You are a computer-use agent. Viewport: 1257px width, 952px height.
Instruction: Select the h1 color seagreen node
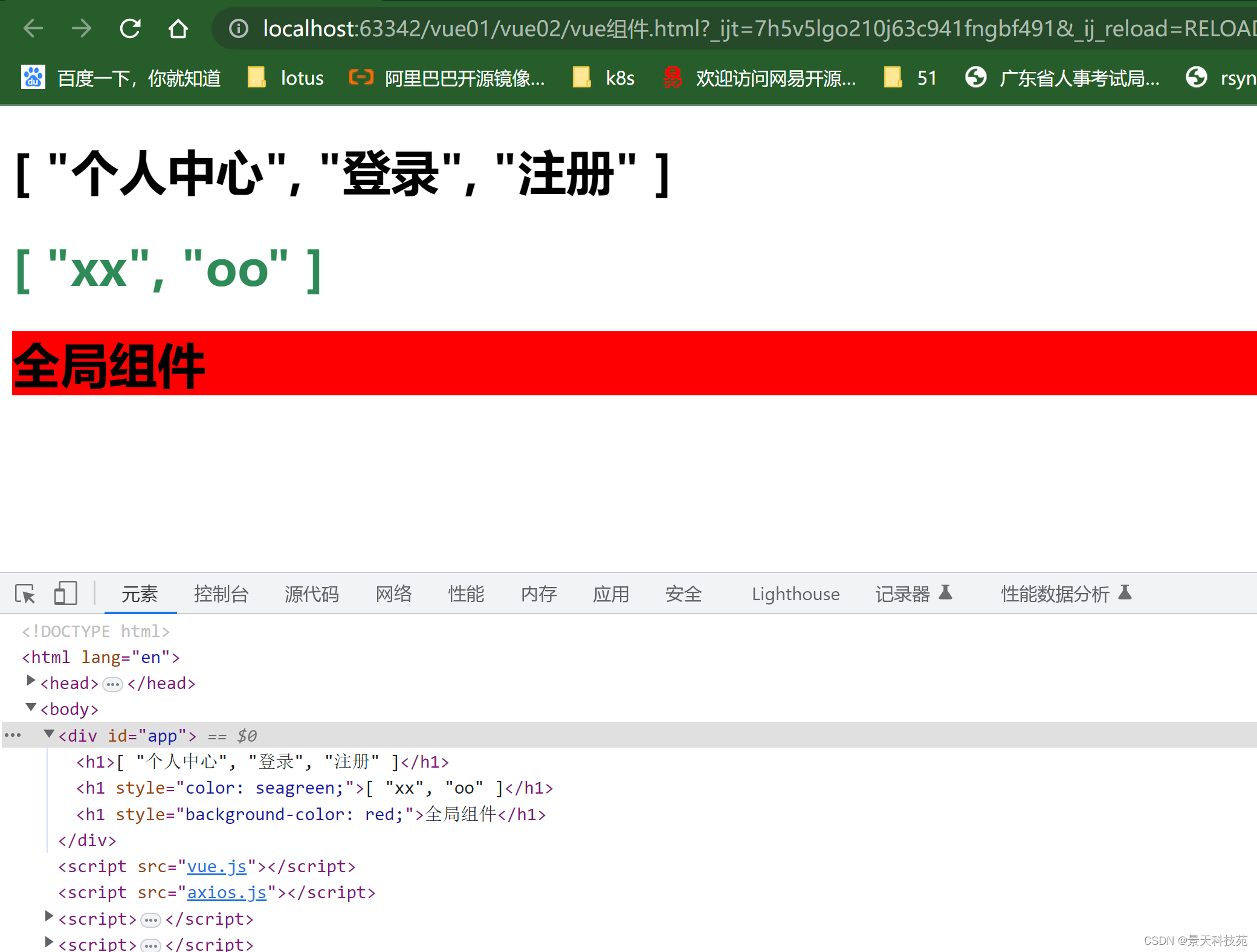pyautogui.click(x=314, y=788)
